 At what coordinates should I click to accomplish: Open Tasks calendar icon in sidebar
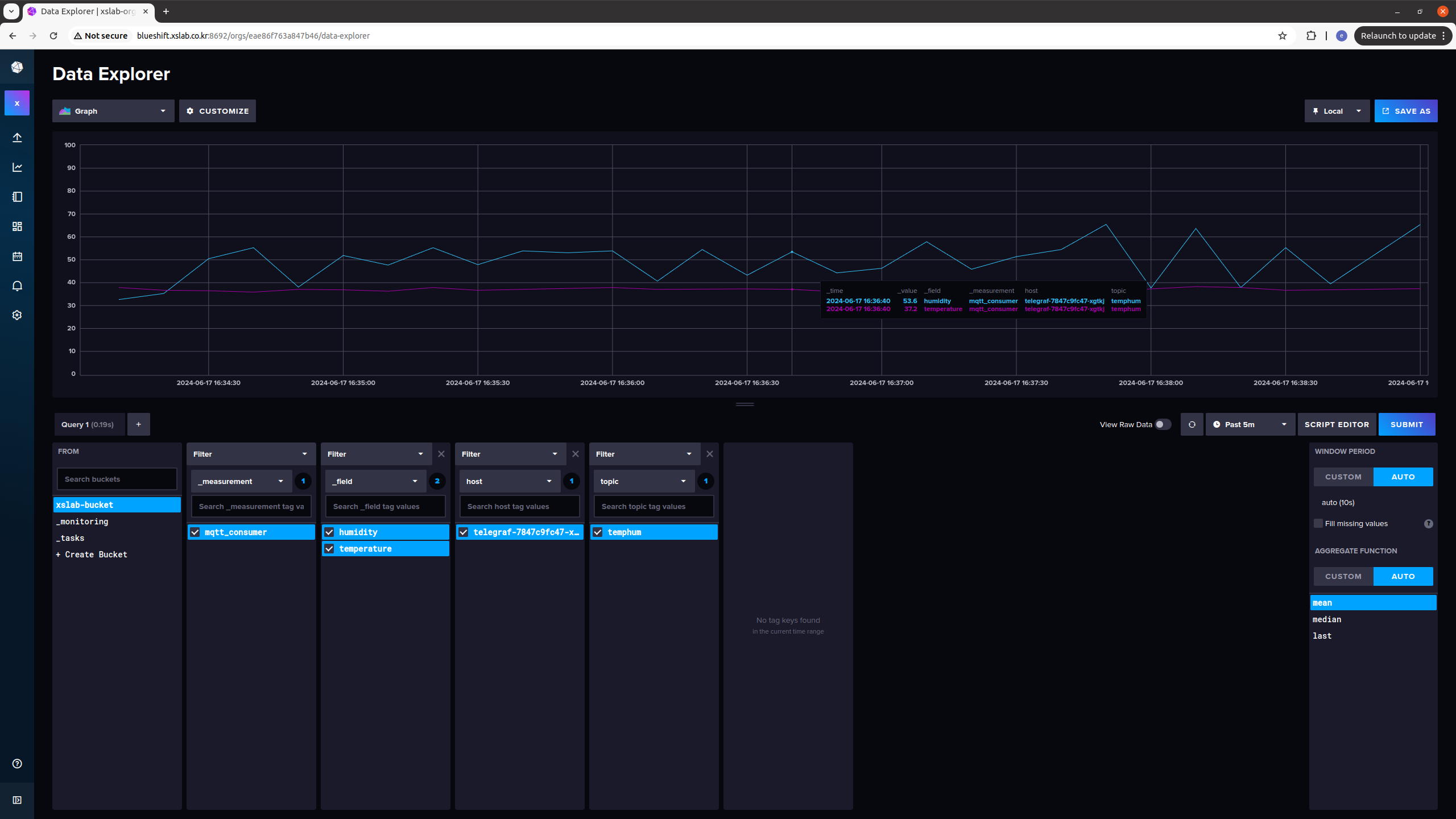point(17,257)
